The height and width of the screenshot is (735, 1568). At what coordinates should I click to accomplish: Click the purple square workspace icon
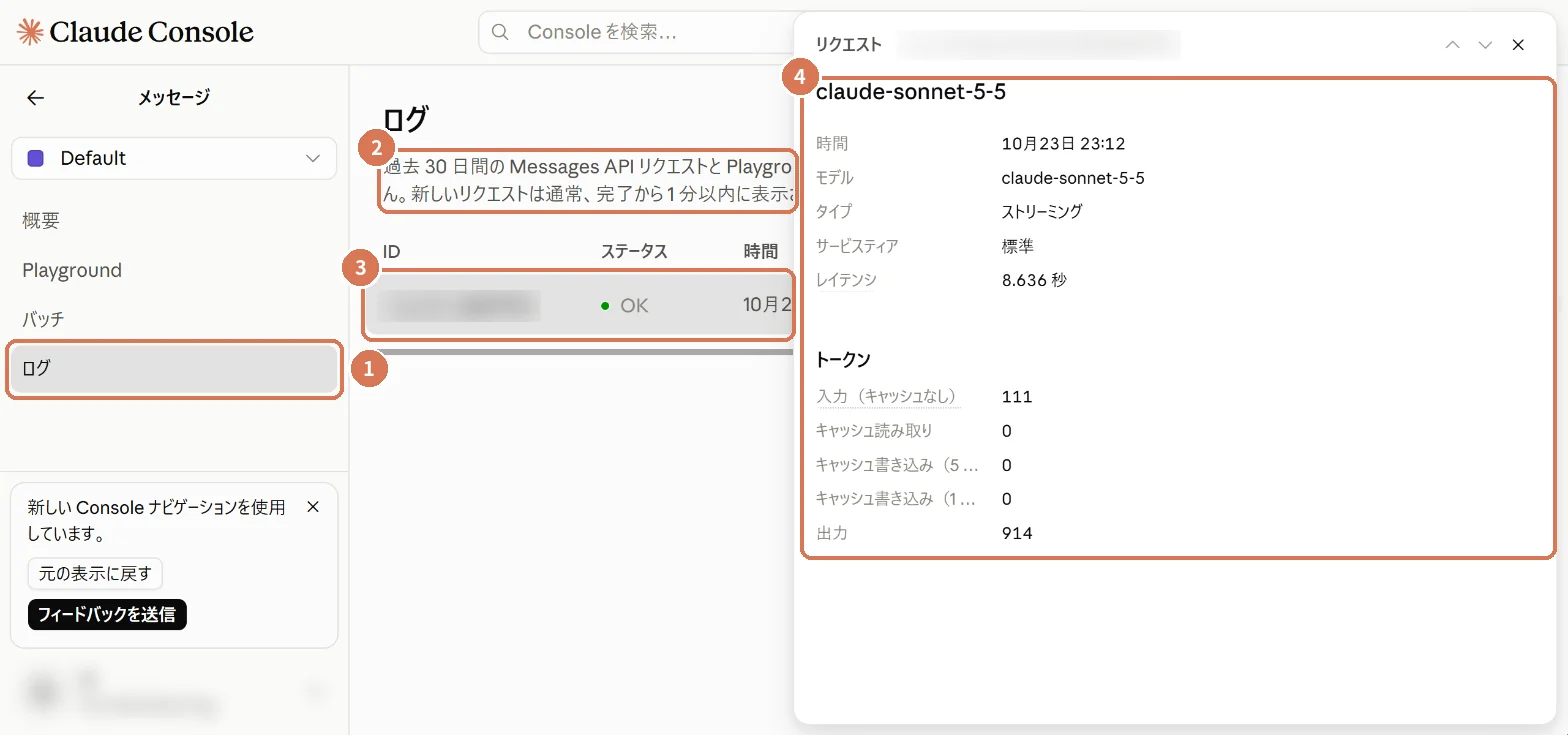click(36, 158)
